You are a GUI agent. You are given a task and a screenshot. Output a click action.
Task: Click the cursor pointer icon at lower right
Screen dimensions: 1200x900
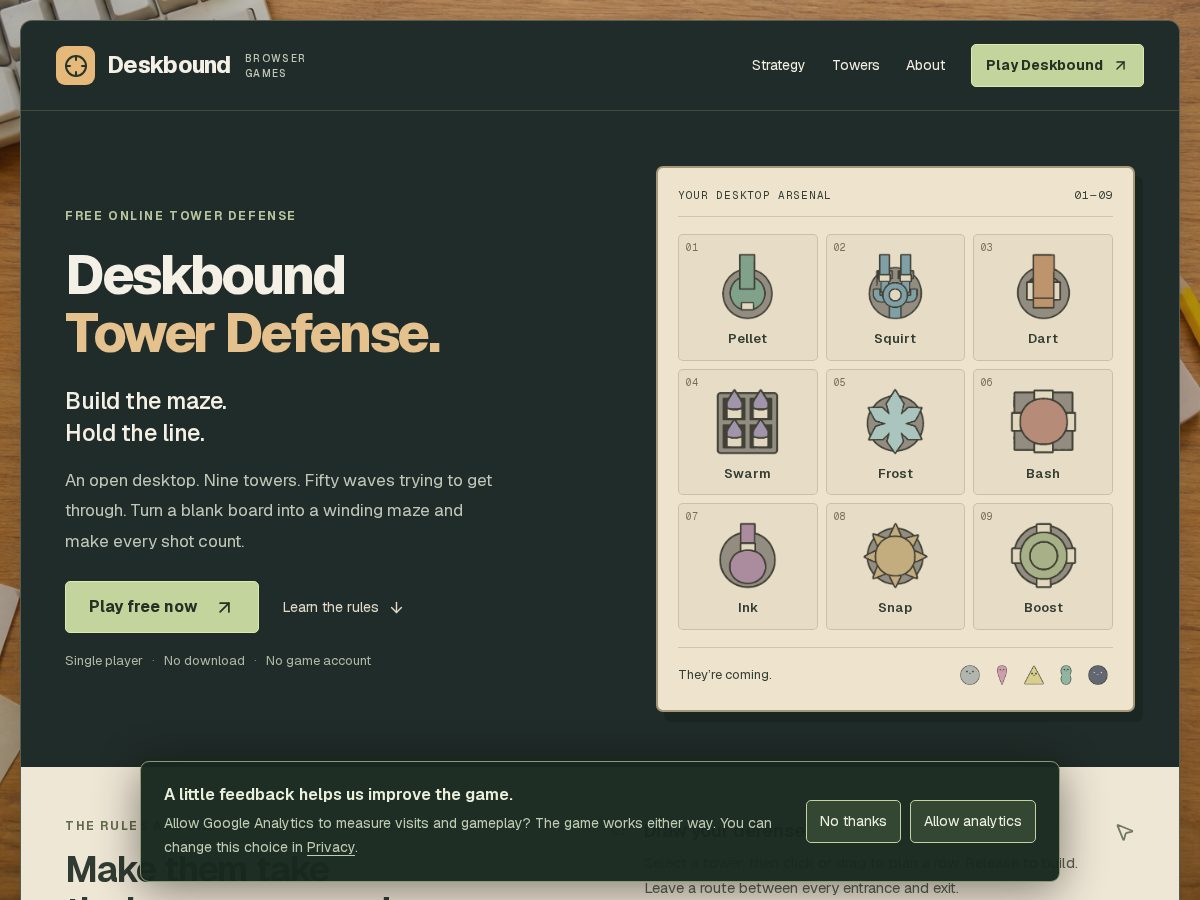(x=1124, y=832)
